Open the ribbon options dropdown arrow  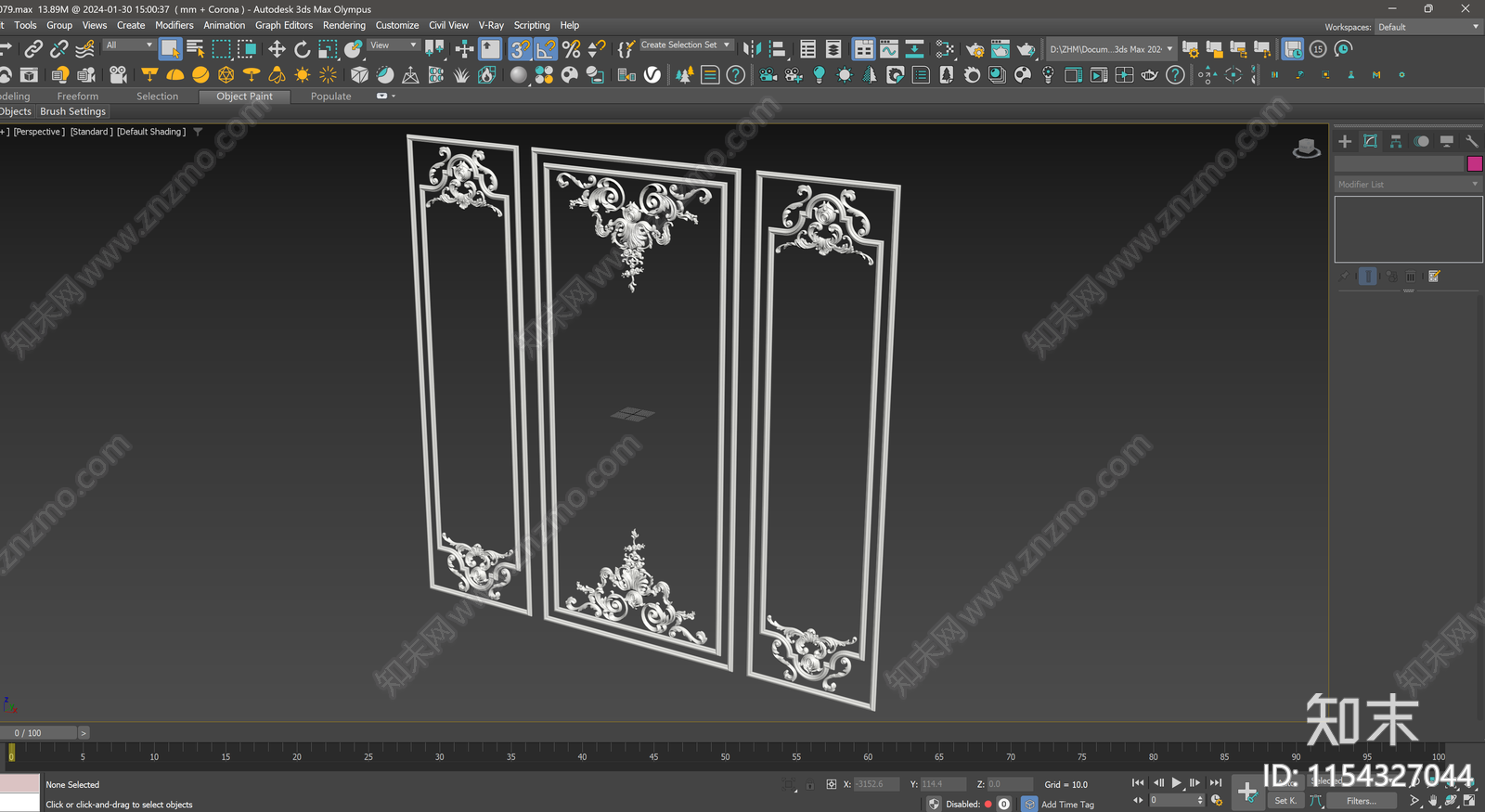[394, 96]
